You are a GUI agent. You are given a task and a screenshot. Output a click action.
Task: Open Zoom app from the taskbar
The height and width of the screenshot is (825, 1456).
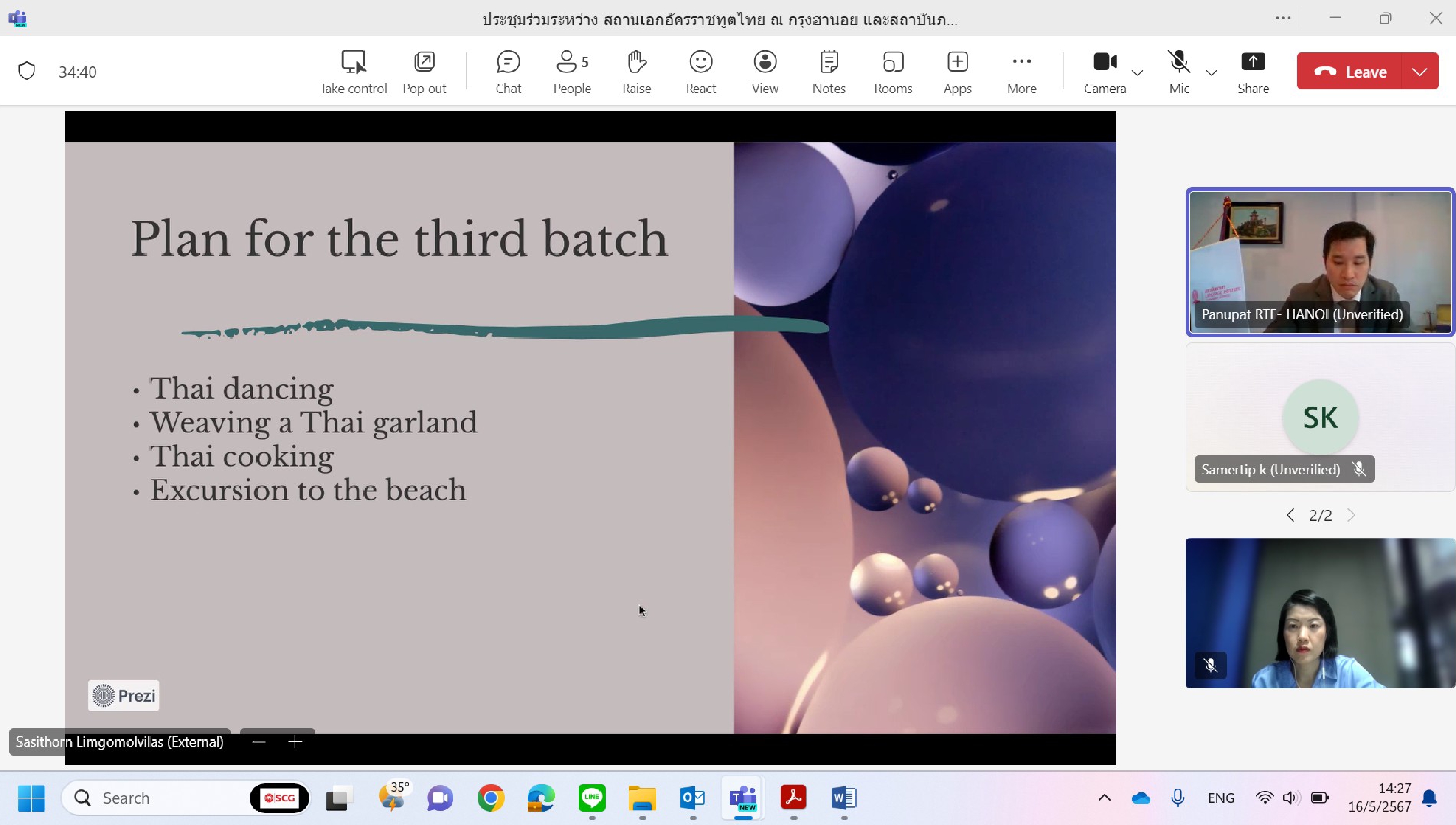point(440,798)
